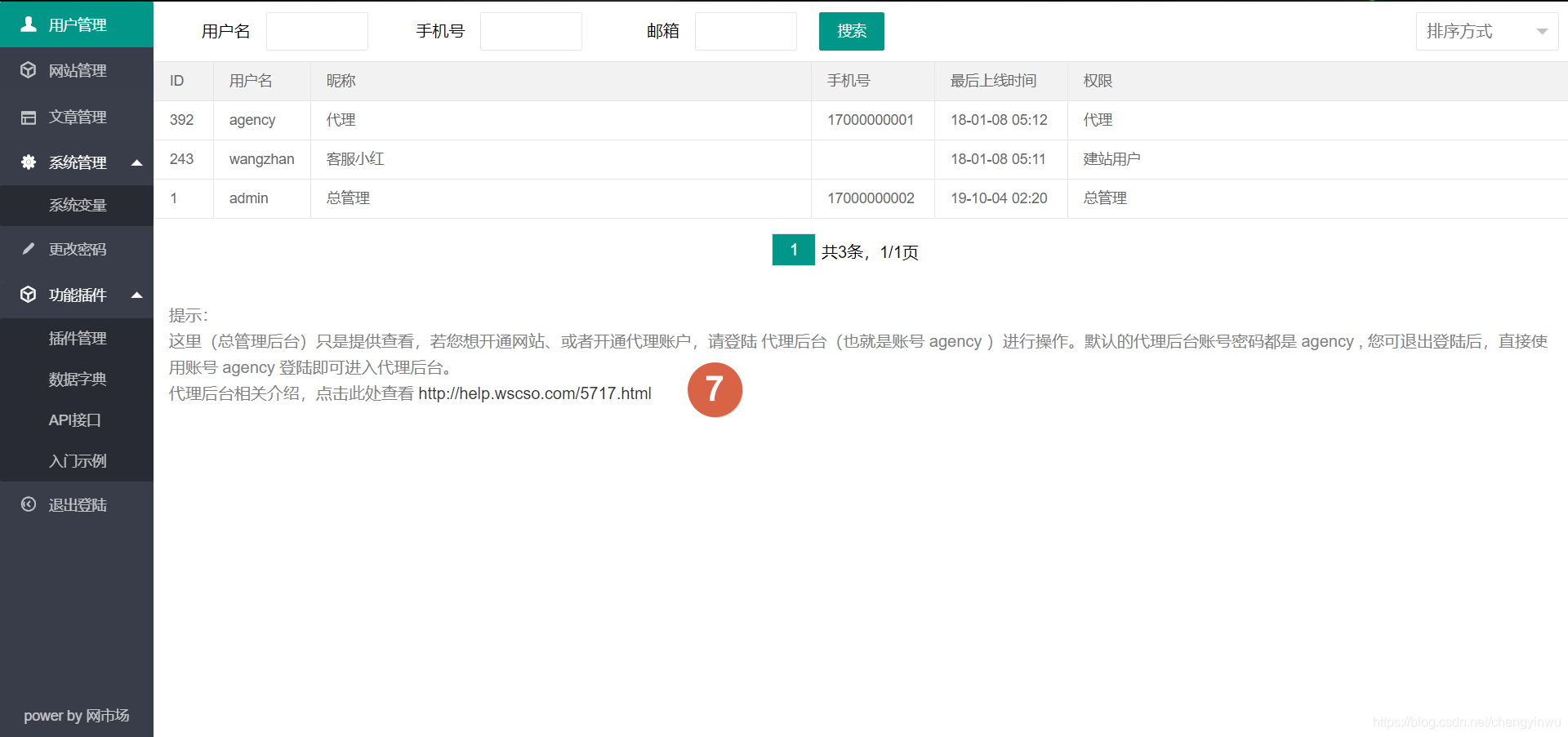The width and height of the screenshot is (1568, 737).
Task: Click the 共3条, 1/1页 pagination summary
Action: [x=870, y=252]
